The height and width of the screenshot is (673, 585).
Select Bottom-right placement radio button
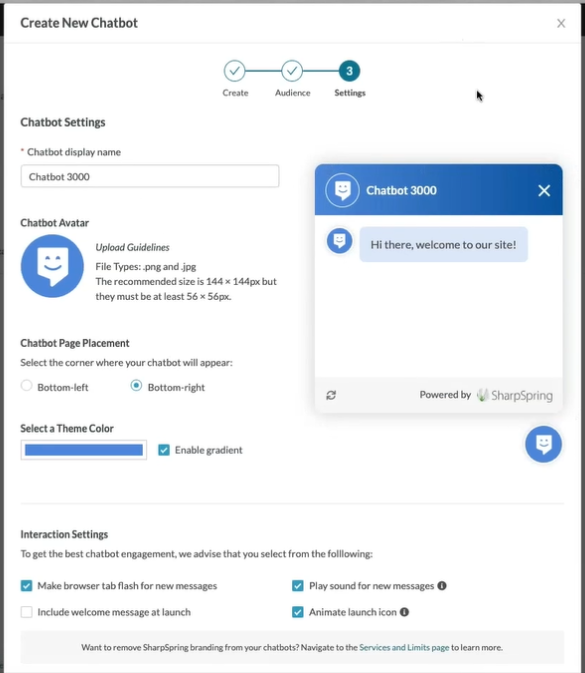click(x=136, y=385)
